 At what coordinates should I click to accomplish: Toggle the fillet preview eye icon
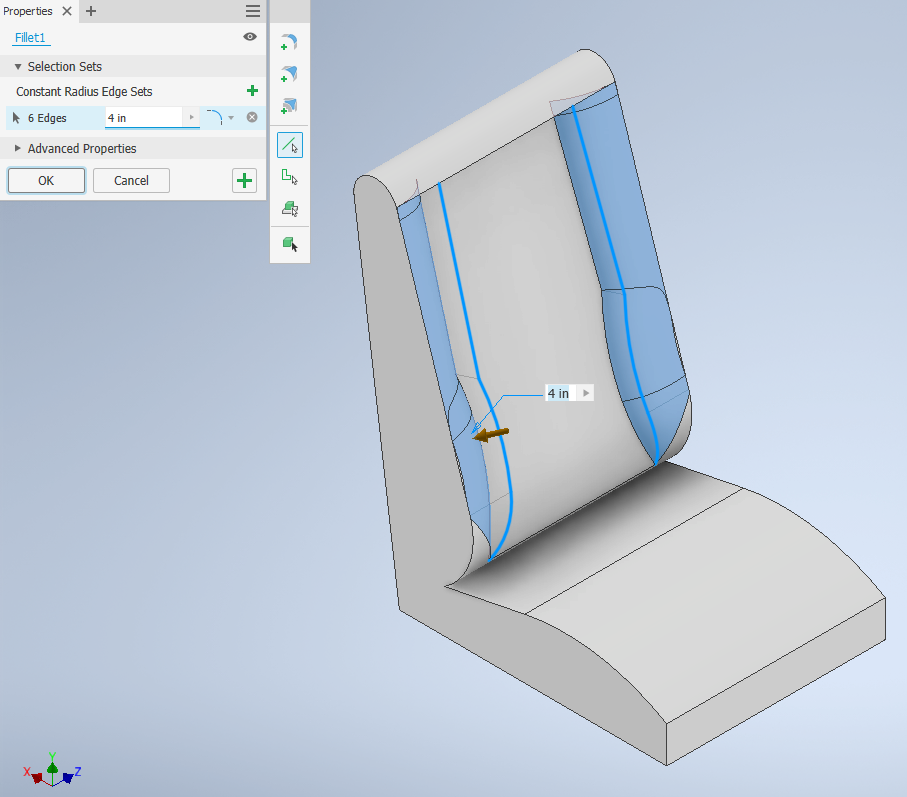pos(250,36)
